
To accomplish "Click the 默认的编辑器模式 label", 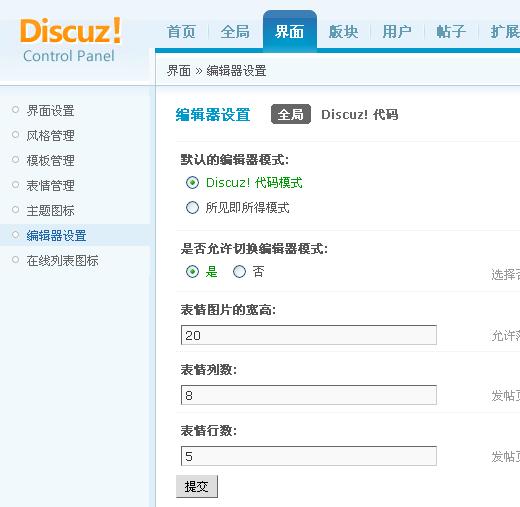I will pos(235,160).
